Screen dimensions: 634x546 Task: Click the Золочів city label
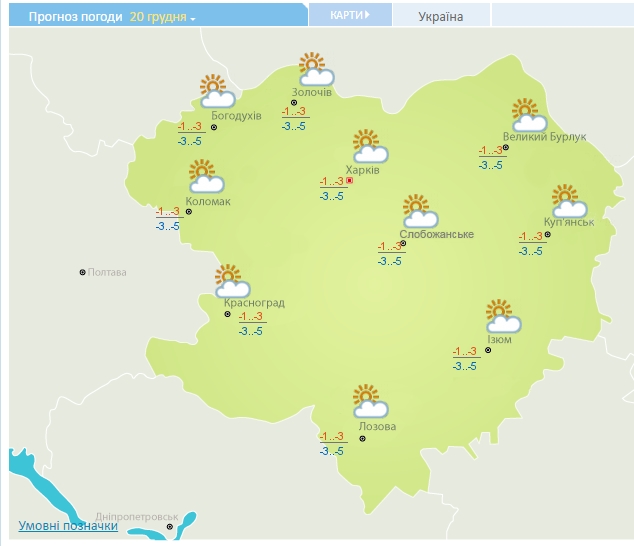tap(312, 92)
